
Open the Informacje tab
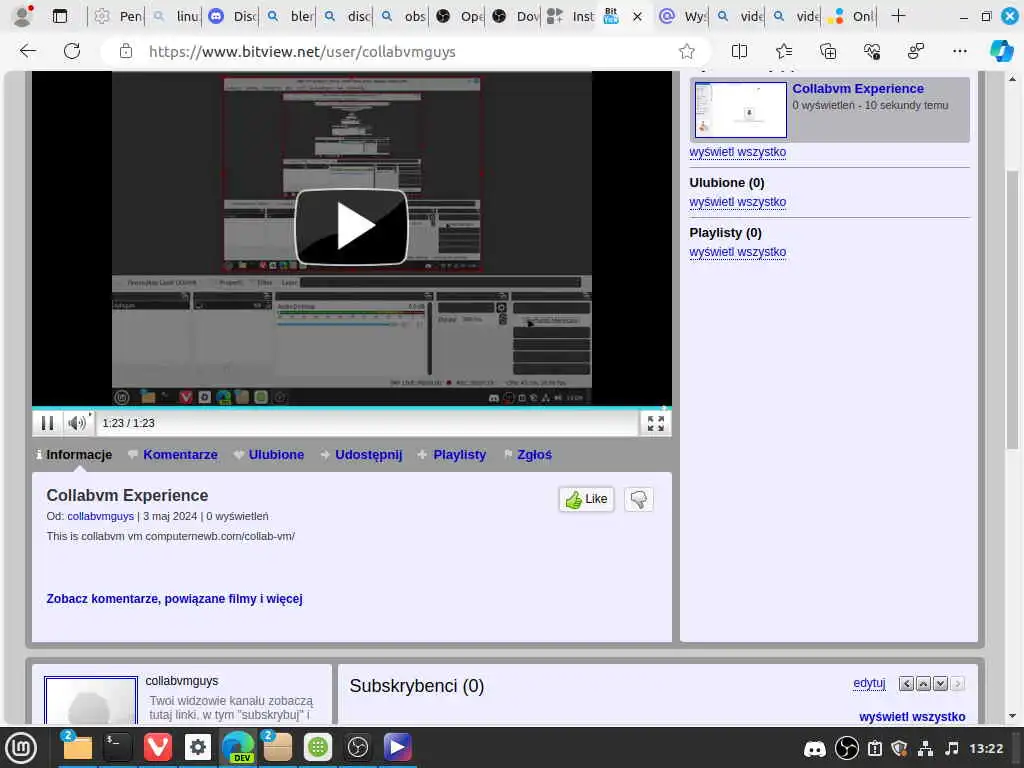(x=78, y=455)
